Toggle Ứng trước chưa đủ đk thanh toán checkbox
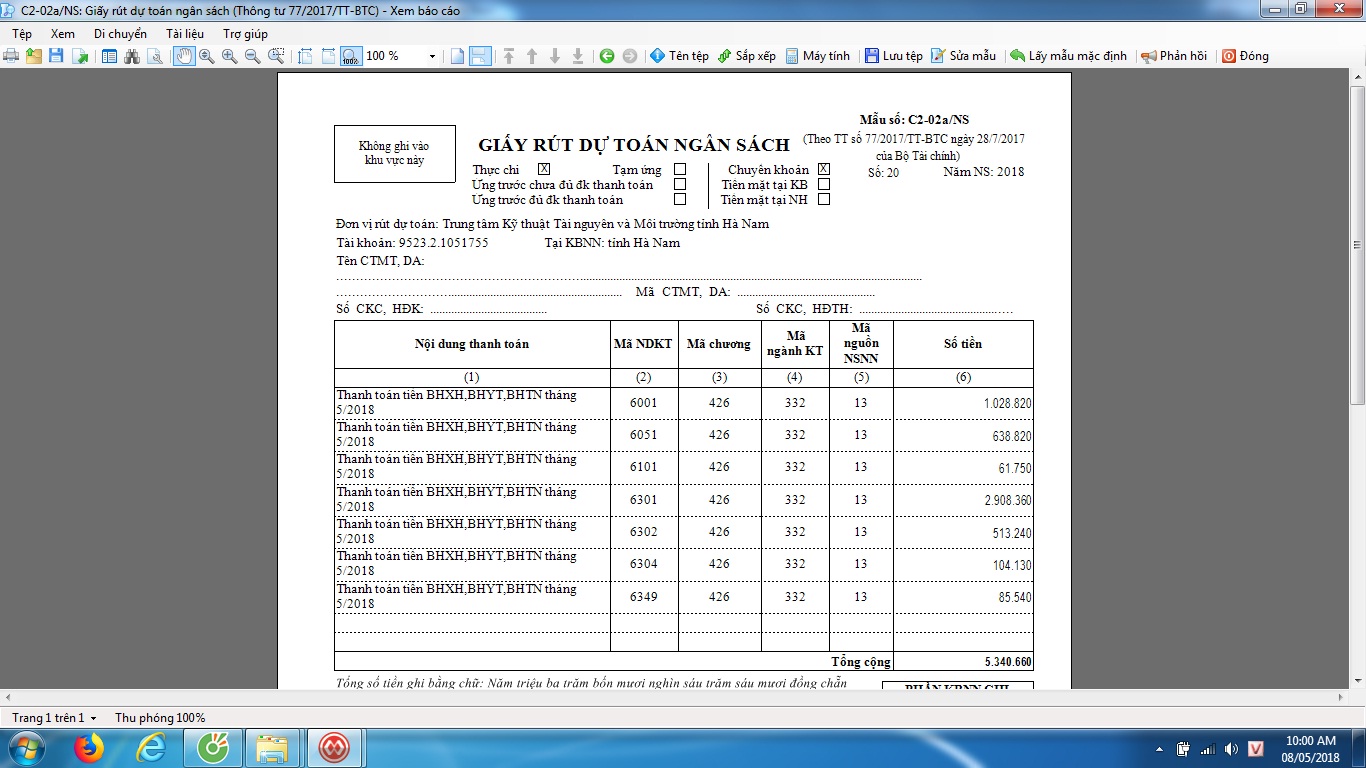This screenshot has height=768, width=1366. coord(680,184)
